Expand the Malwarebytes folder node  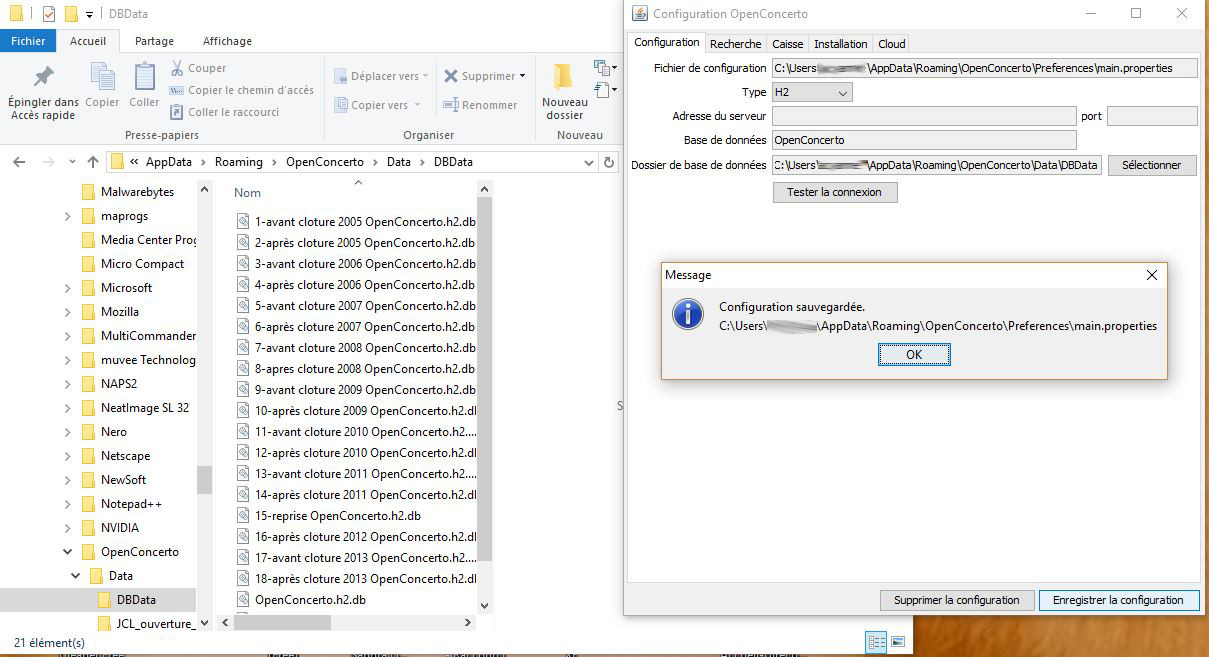point(68,192)
